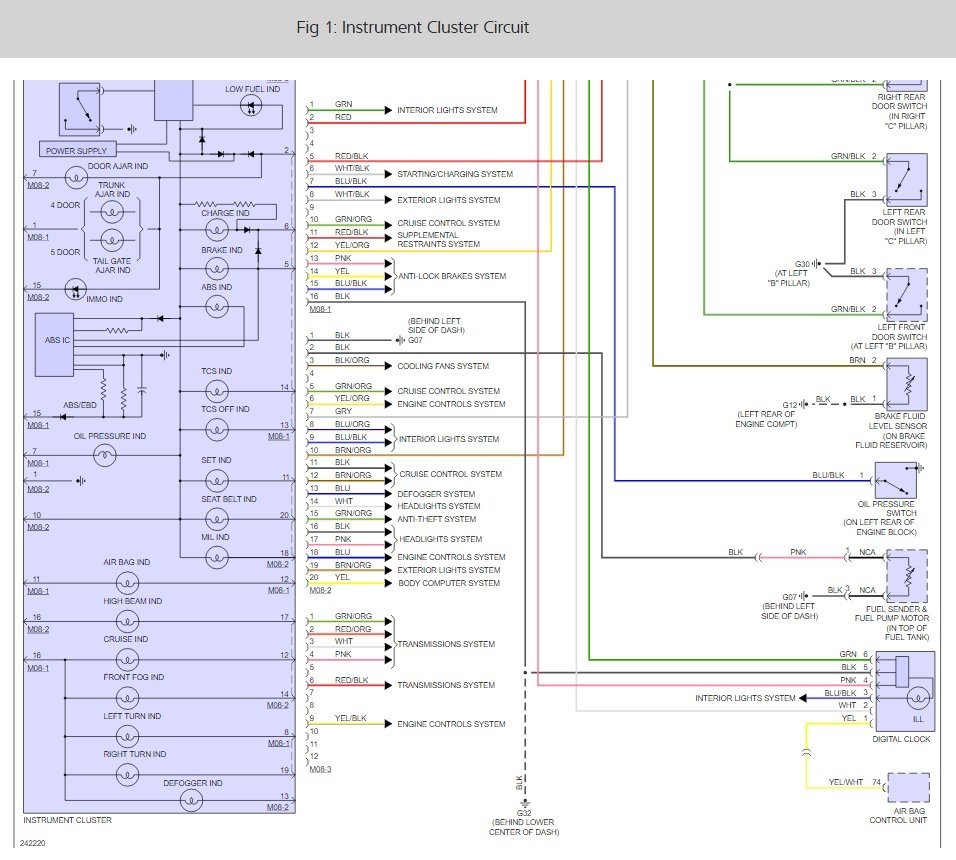This screenshot has height=860, width=956.
Task: Select the YEL/WHT 74 wire label
Action: point(854,782)
